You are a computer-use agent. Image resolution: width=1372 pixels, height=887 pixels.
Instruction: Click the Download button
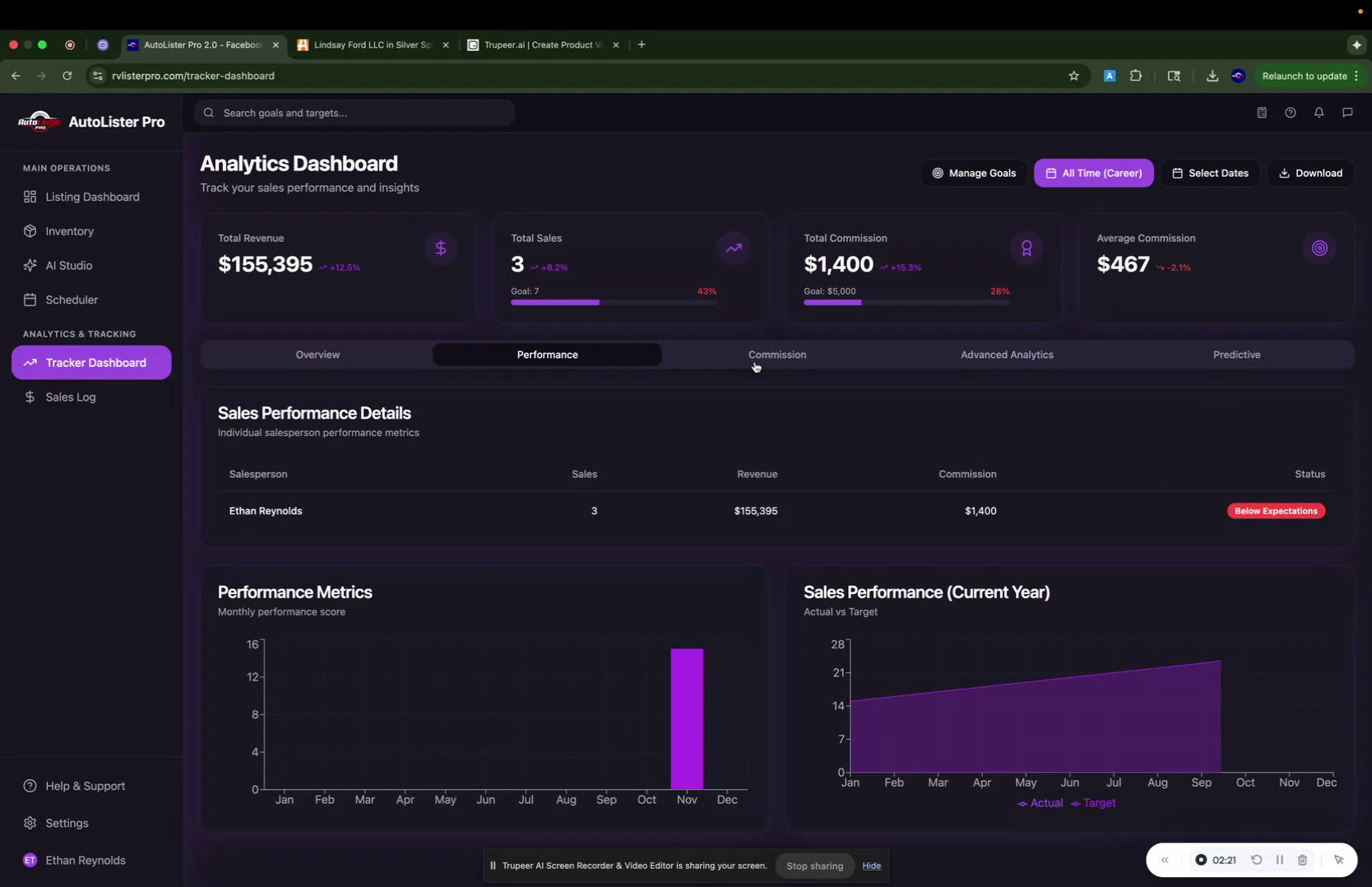[1311, 173]
